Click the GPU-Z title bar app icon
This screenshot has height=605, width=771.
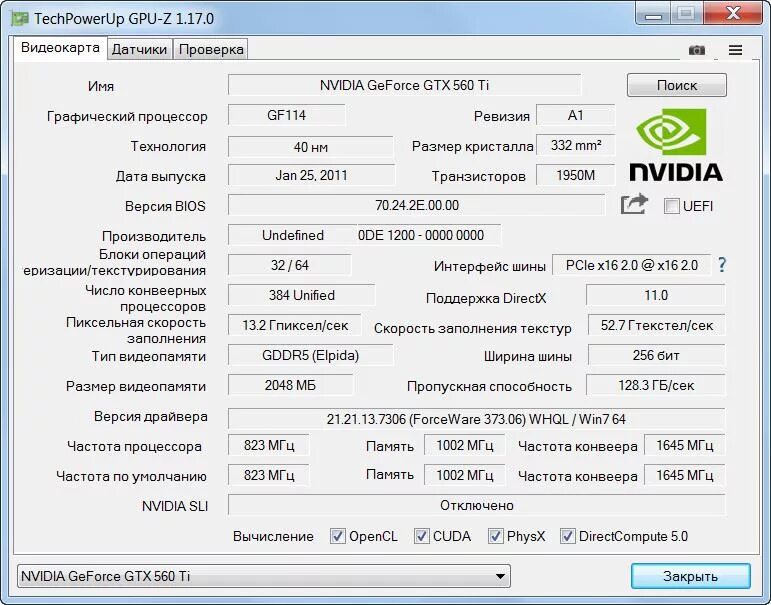[20, 19]
